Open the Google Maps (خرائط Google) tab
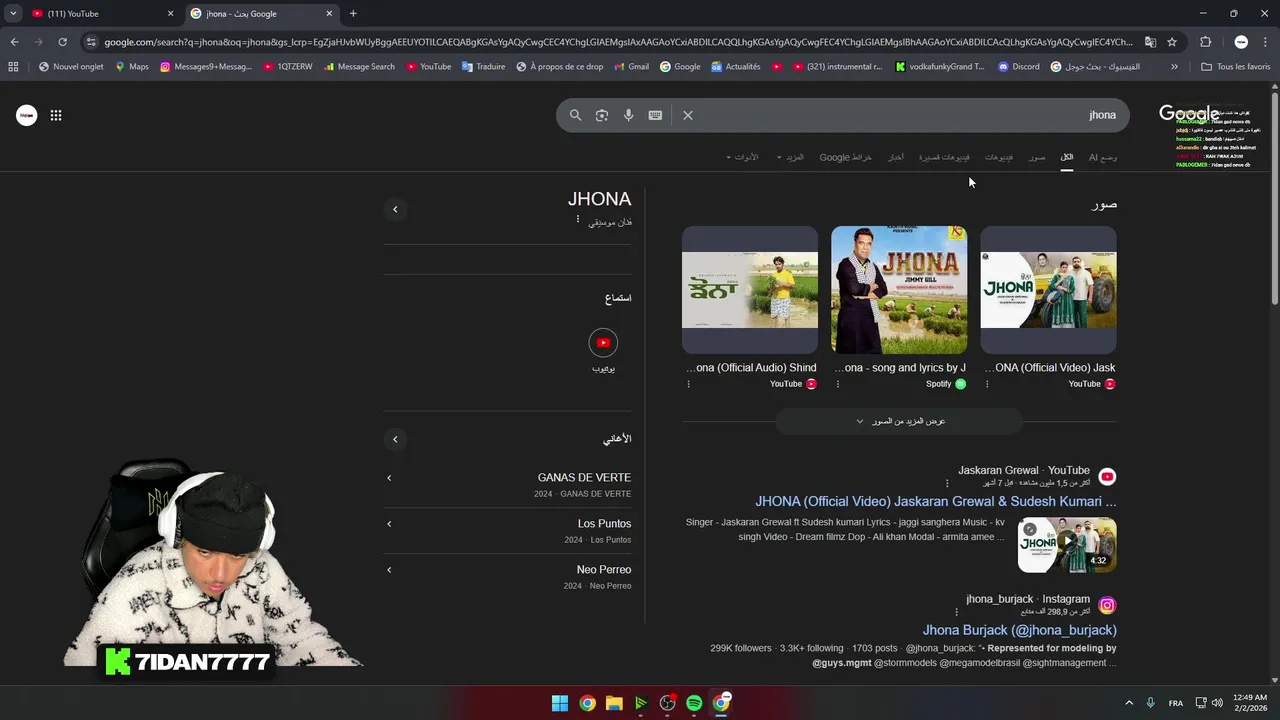Screen dimensions: 1280x720 click(x=846, y=157)
